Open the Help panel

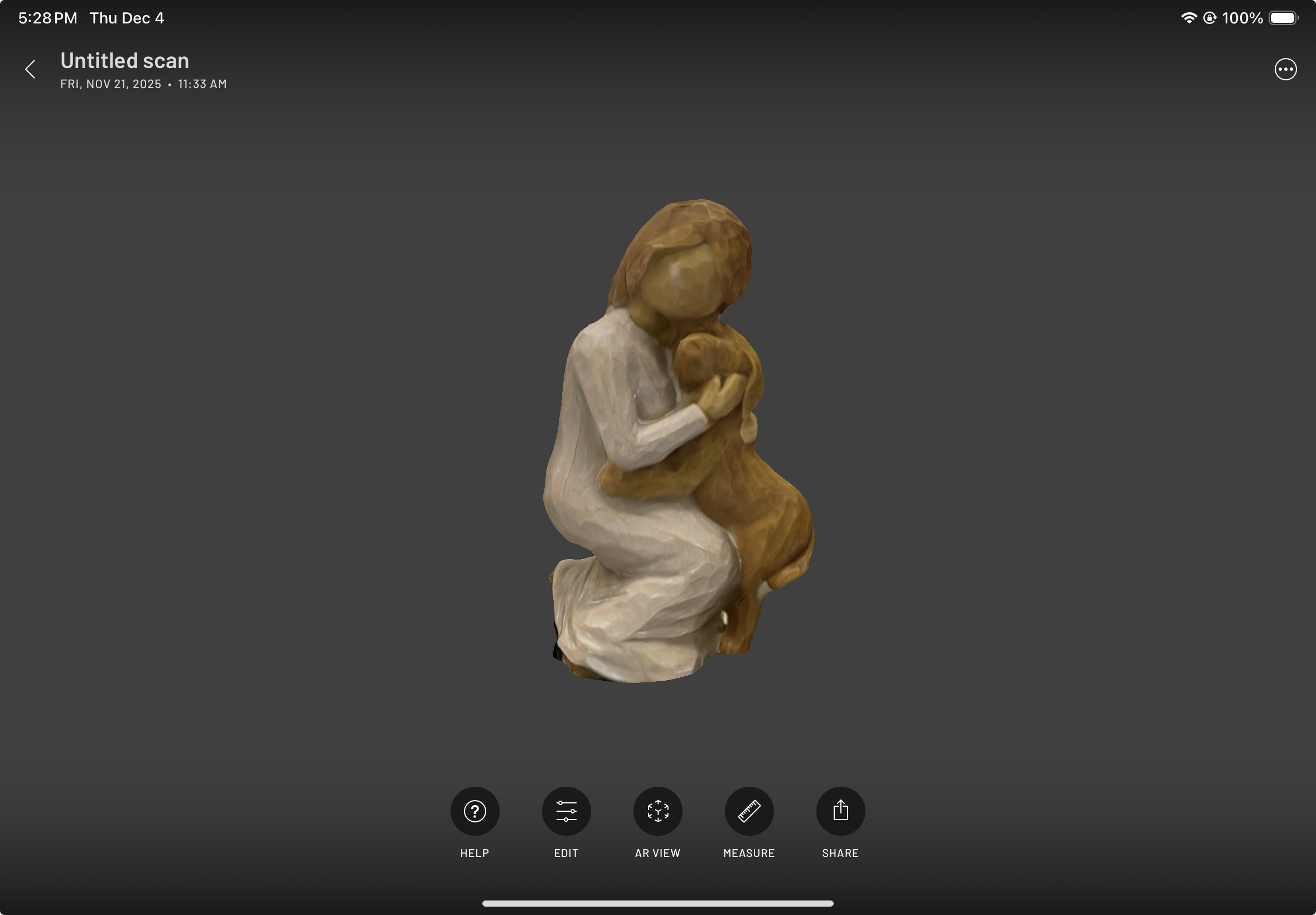tap(475, 811)
